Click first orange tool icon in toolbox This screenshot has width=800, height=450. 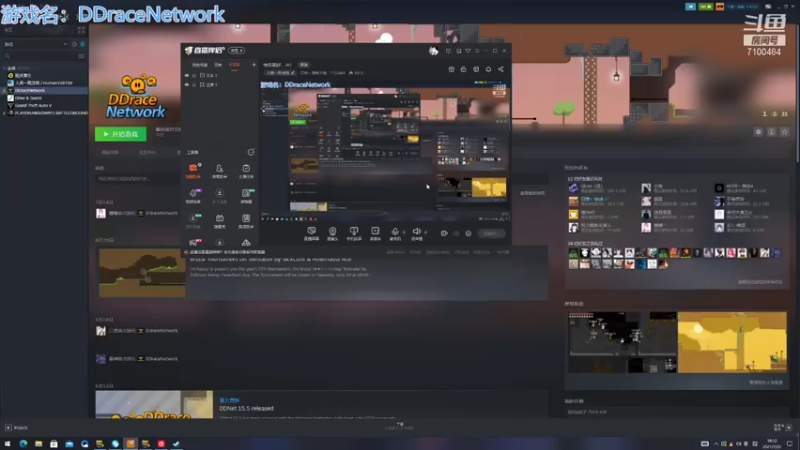[x=193, y=170]
